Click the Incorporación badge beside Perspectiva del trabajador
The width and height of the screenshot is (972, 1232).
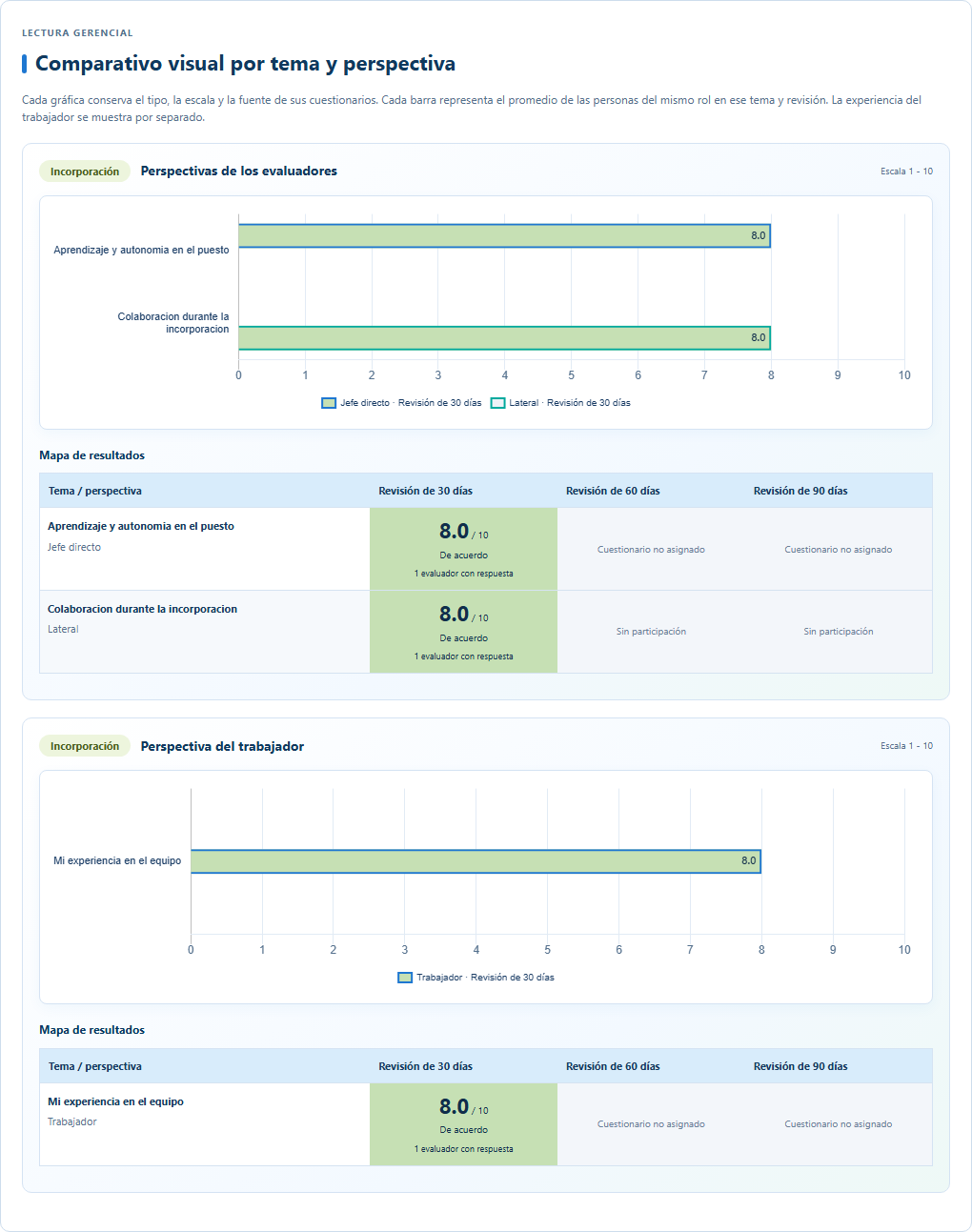pyautogui.click(x=85, y=746)
